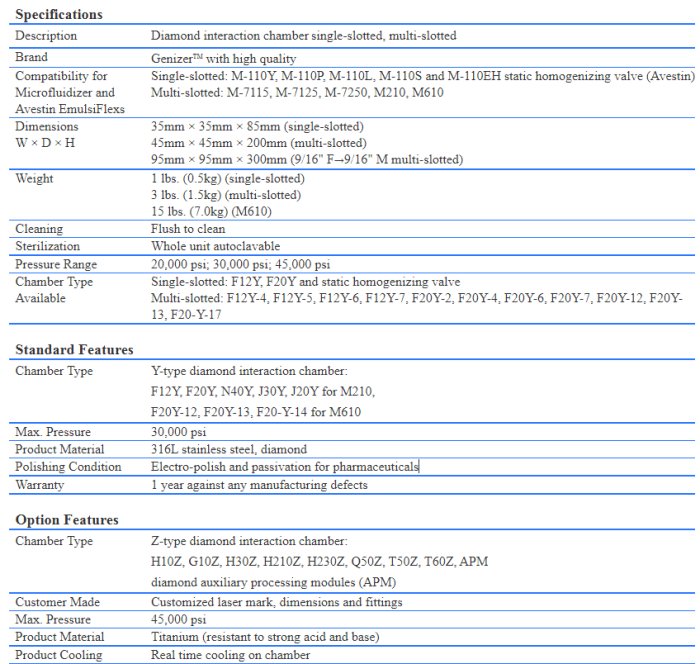Click the Product Cooling row label
700x664 pixels.
coord(58,655)
